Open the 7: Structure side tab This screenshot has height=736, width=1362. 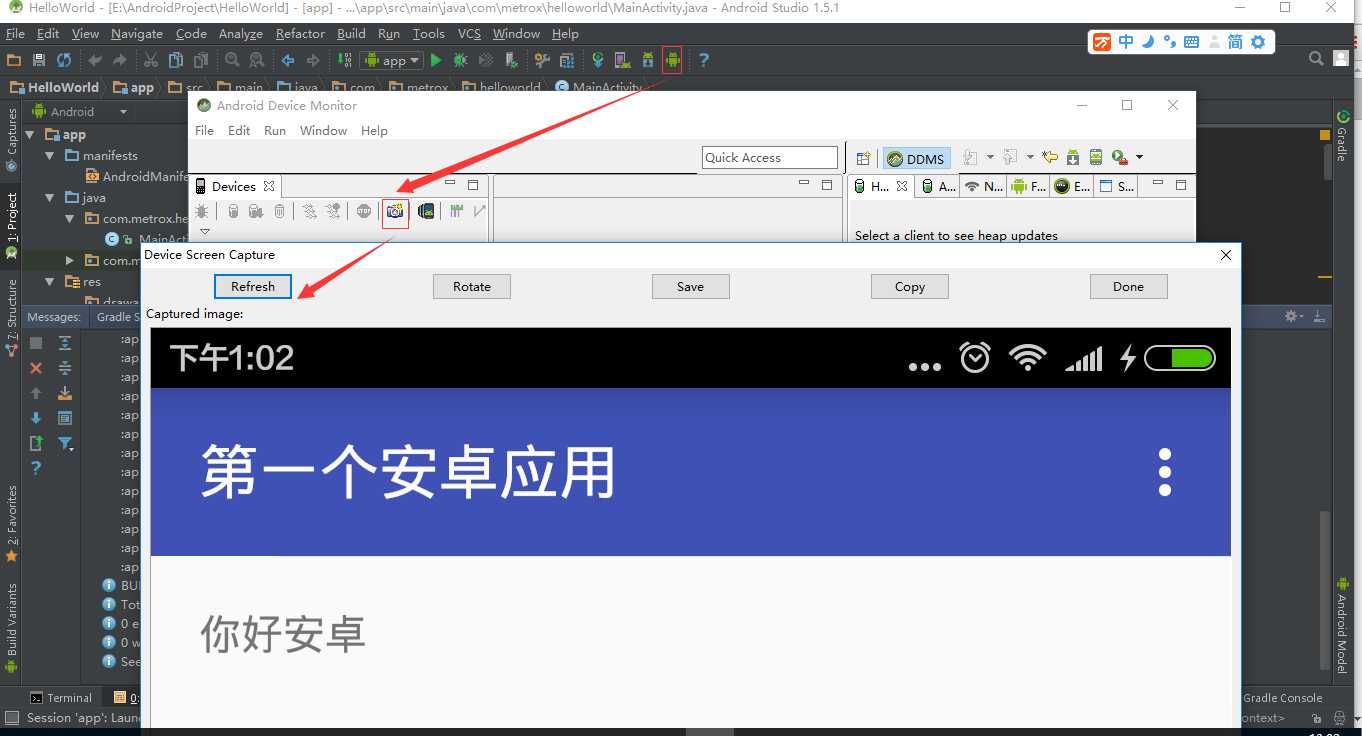pyautogui.click(x=12, y=318)
